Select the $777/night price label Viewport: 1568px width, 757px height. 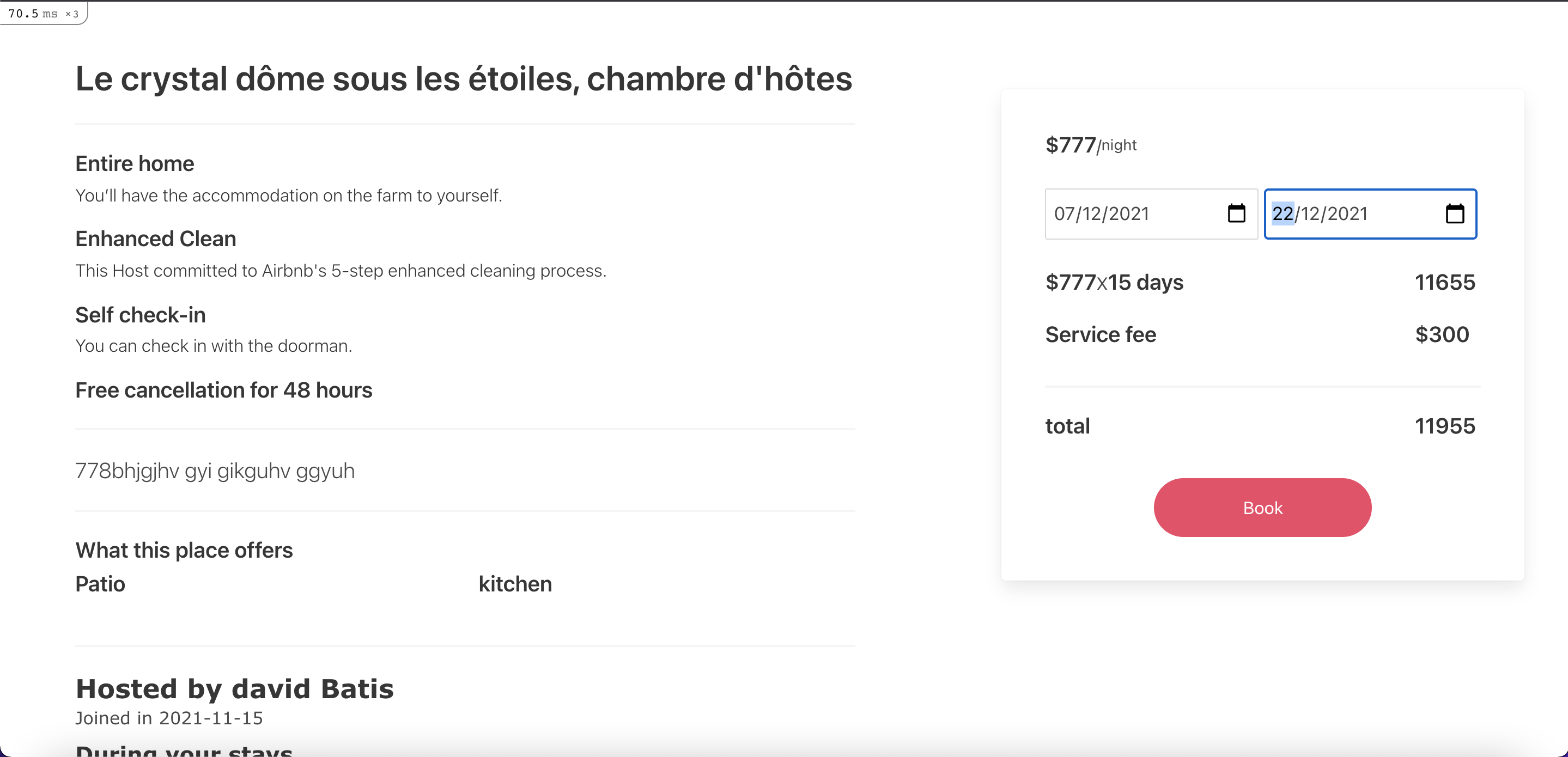[x=1090, y=145]
